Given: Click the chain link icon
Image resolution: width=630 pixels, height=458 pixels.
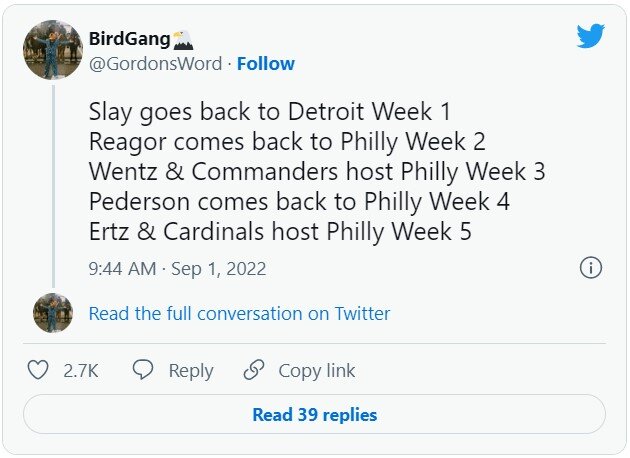Looking at the screenshot, I should click(253, 370).
